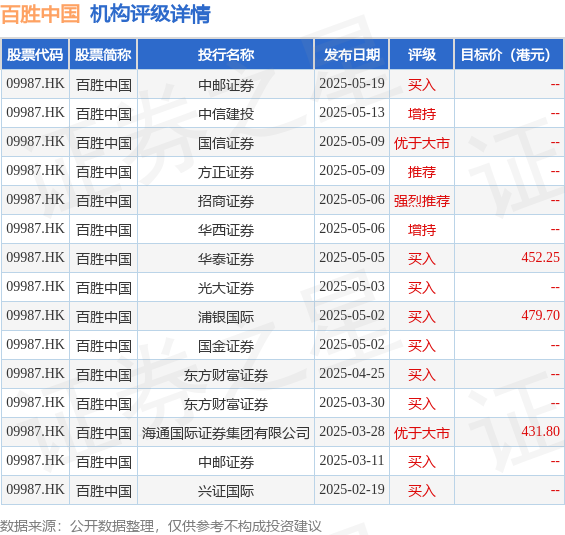Select 海通国际证券集团有限公司 cell

(226, 433)
